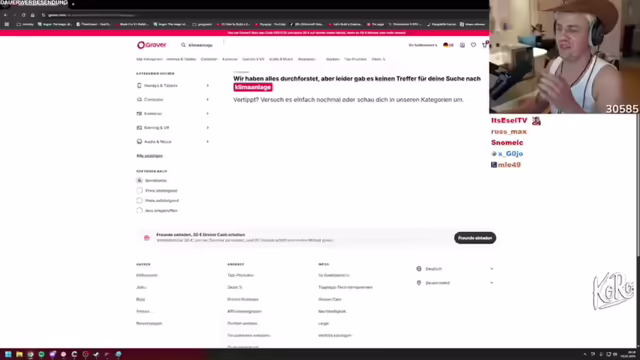
Task: Click the gaming icon beside Gaming & VR
Action: point(139,128)
